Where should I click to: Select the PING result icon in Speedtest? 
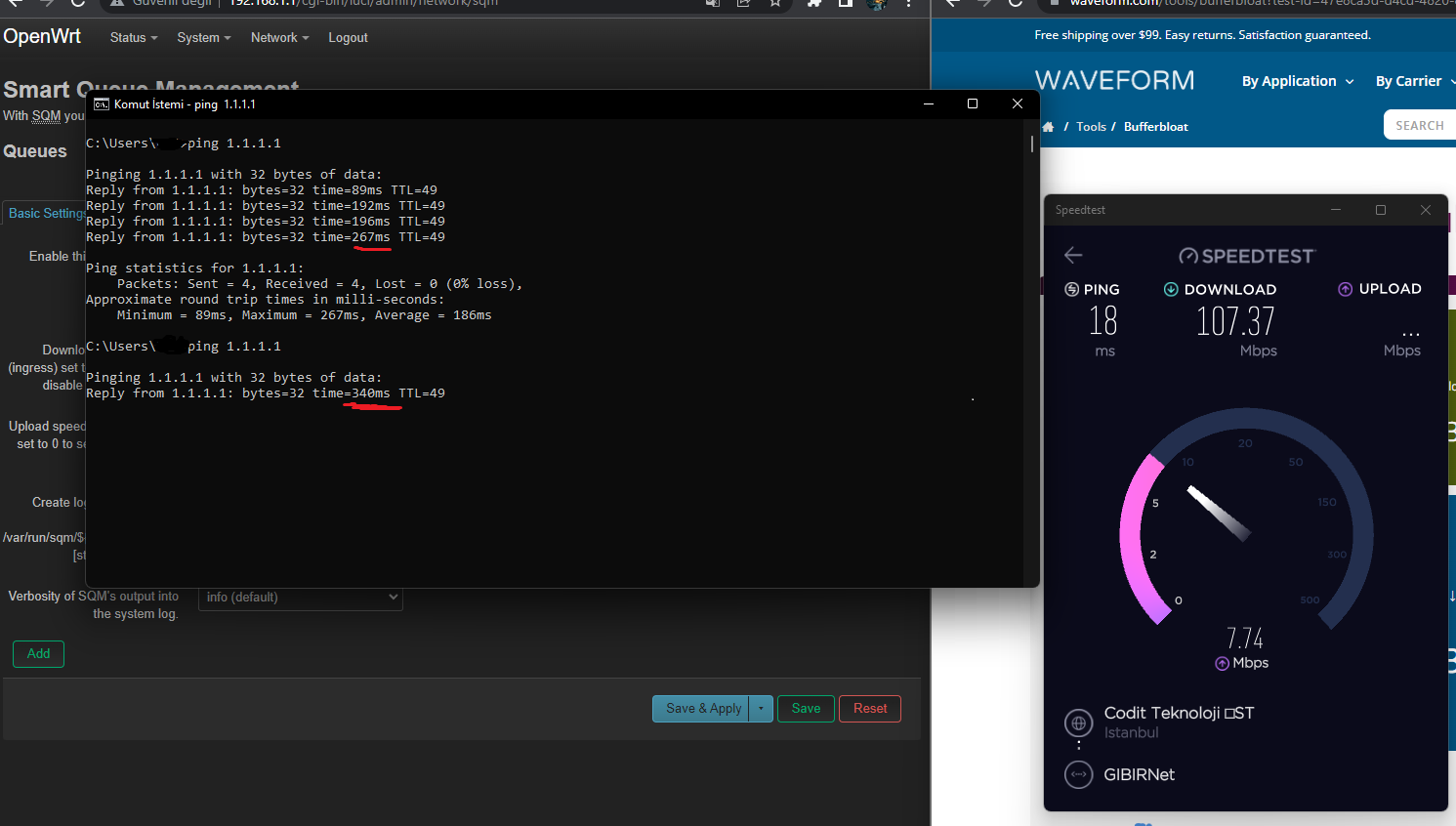tap(1071, 289)
